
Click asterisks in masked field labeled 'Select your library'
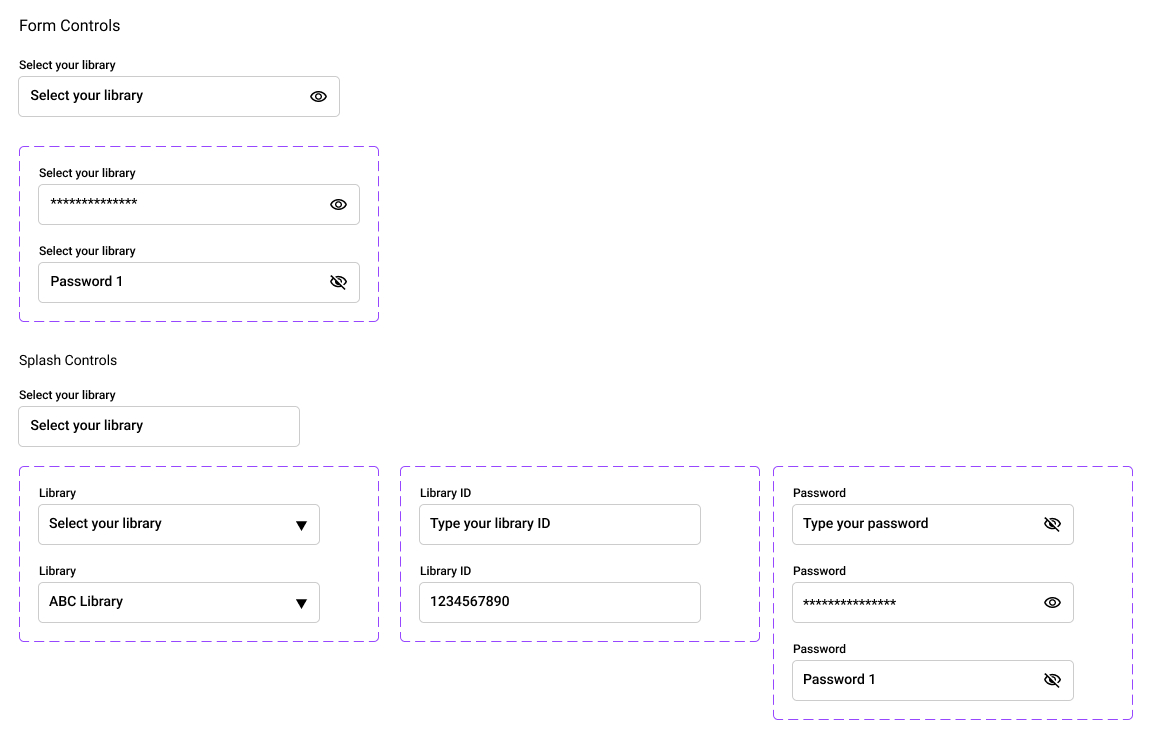click(x=94, y=204)
